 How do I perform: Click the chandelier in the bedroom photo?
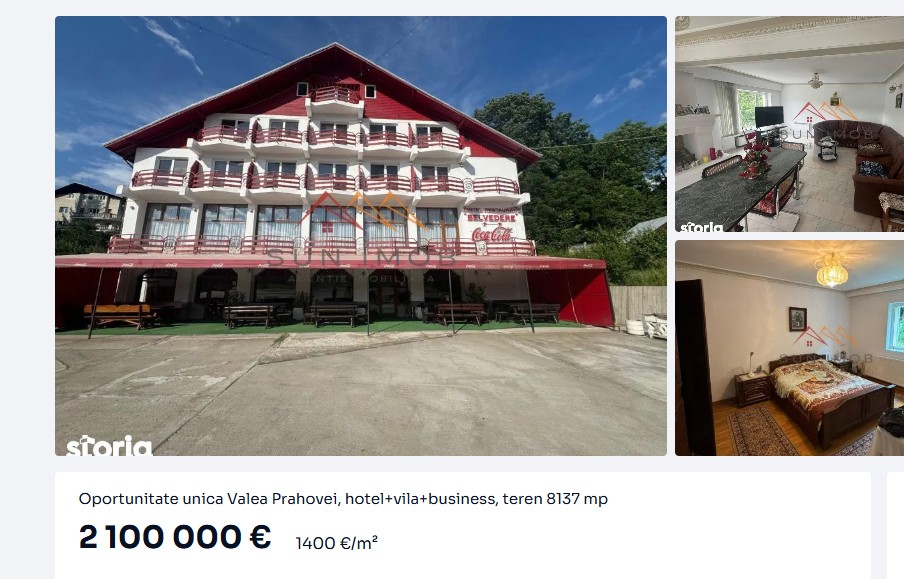(832, 270)
